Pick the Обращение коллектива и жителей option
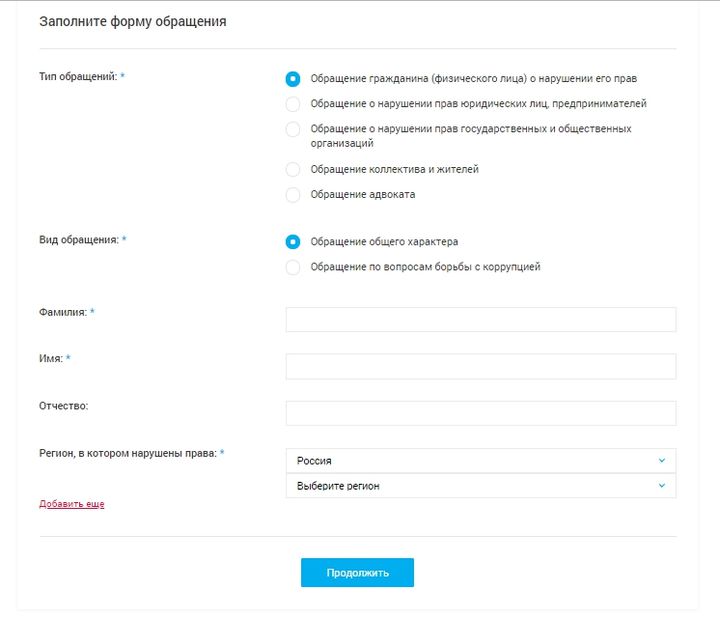The image size is (720, 618). 293,169
